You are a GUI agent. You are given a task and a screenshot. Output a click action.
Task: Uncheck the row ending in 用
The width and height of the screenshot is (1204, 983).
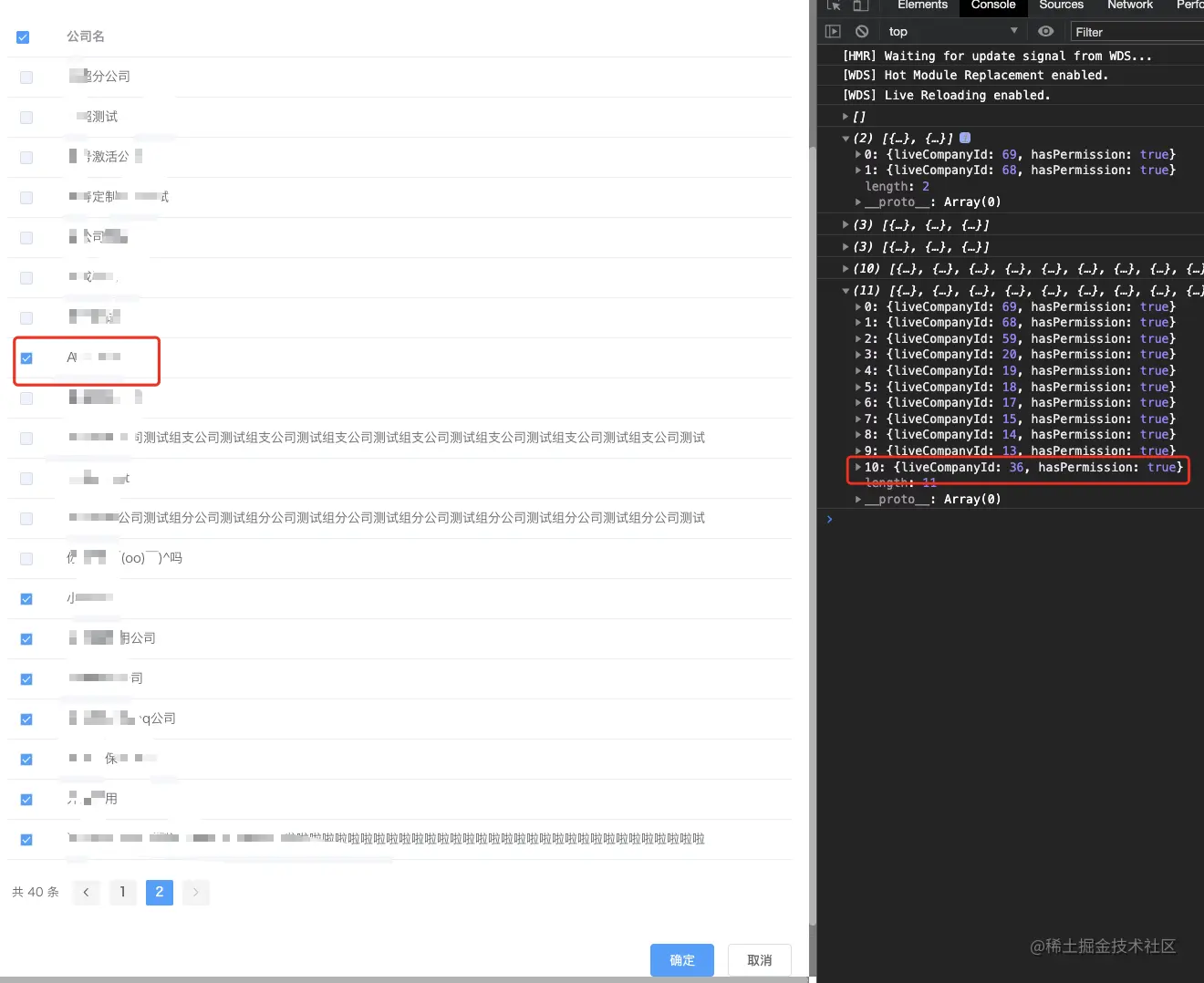pos(26,800)
